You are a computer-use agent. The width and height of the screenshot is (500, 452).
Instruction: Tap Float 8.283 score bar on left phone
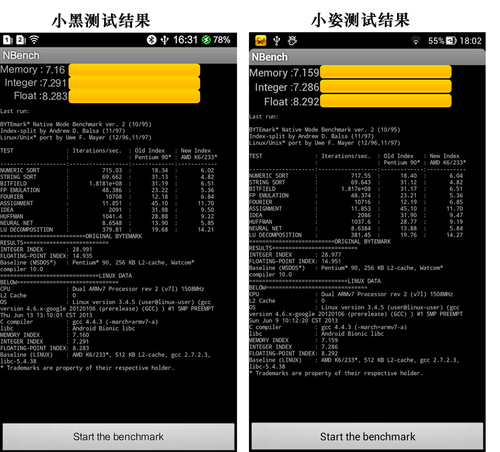134,96
